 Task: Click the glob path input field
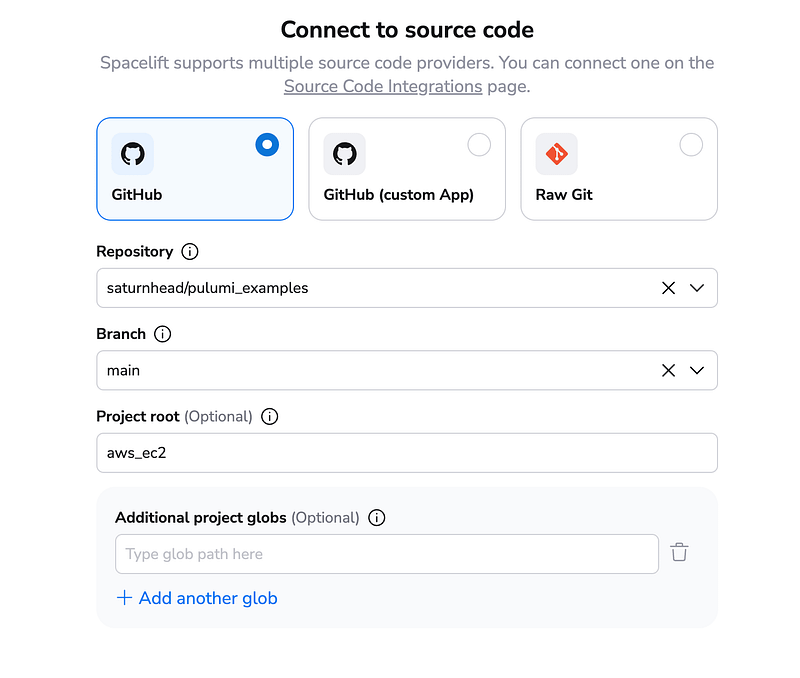coord(386,553)
